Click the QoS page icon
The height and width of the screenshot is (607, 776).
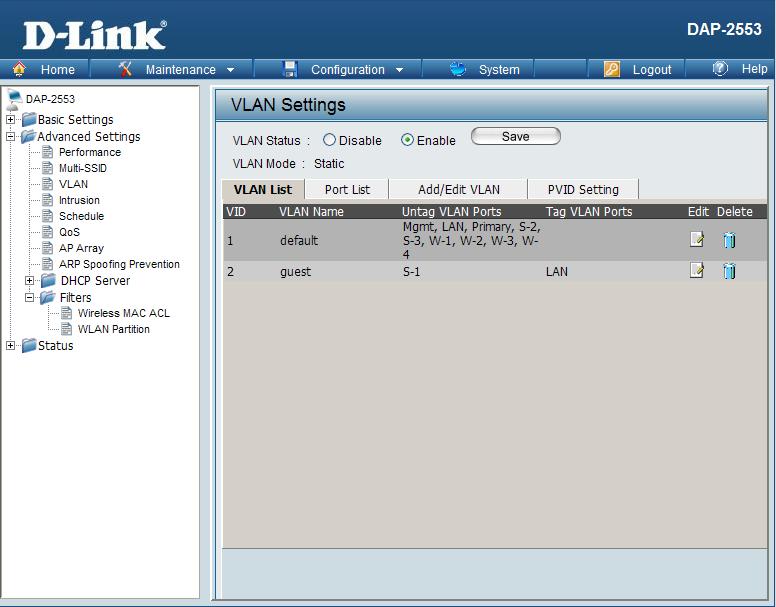(x=48, y=232)
